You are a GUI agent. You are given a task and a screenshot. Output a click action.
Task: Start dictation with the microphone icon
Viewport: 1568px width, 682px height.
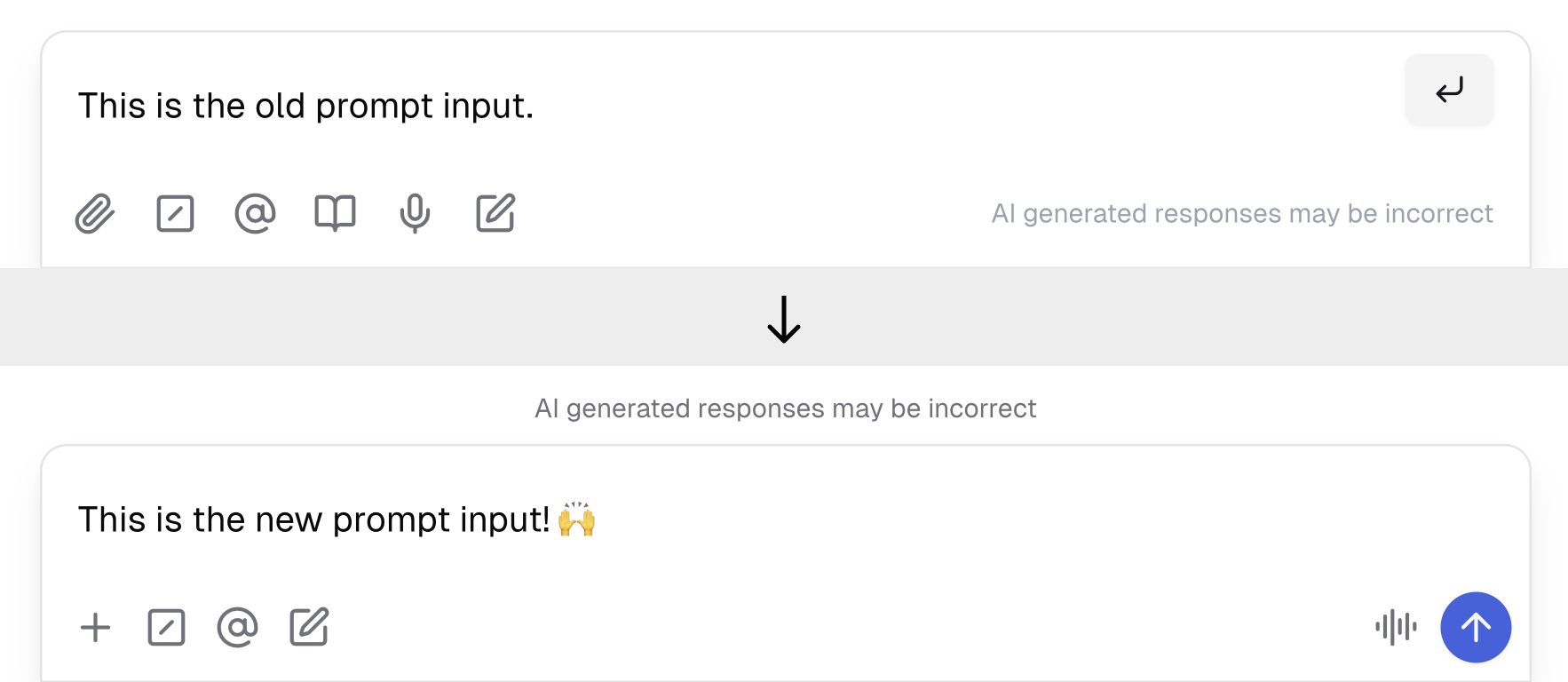click(x=414, y=213)
